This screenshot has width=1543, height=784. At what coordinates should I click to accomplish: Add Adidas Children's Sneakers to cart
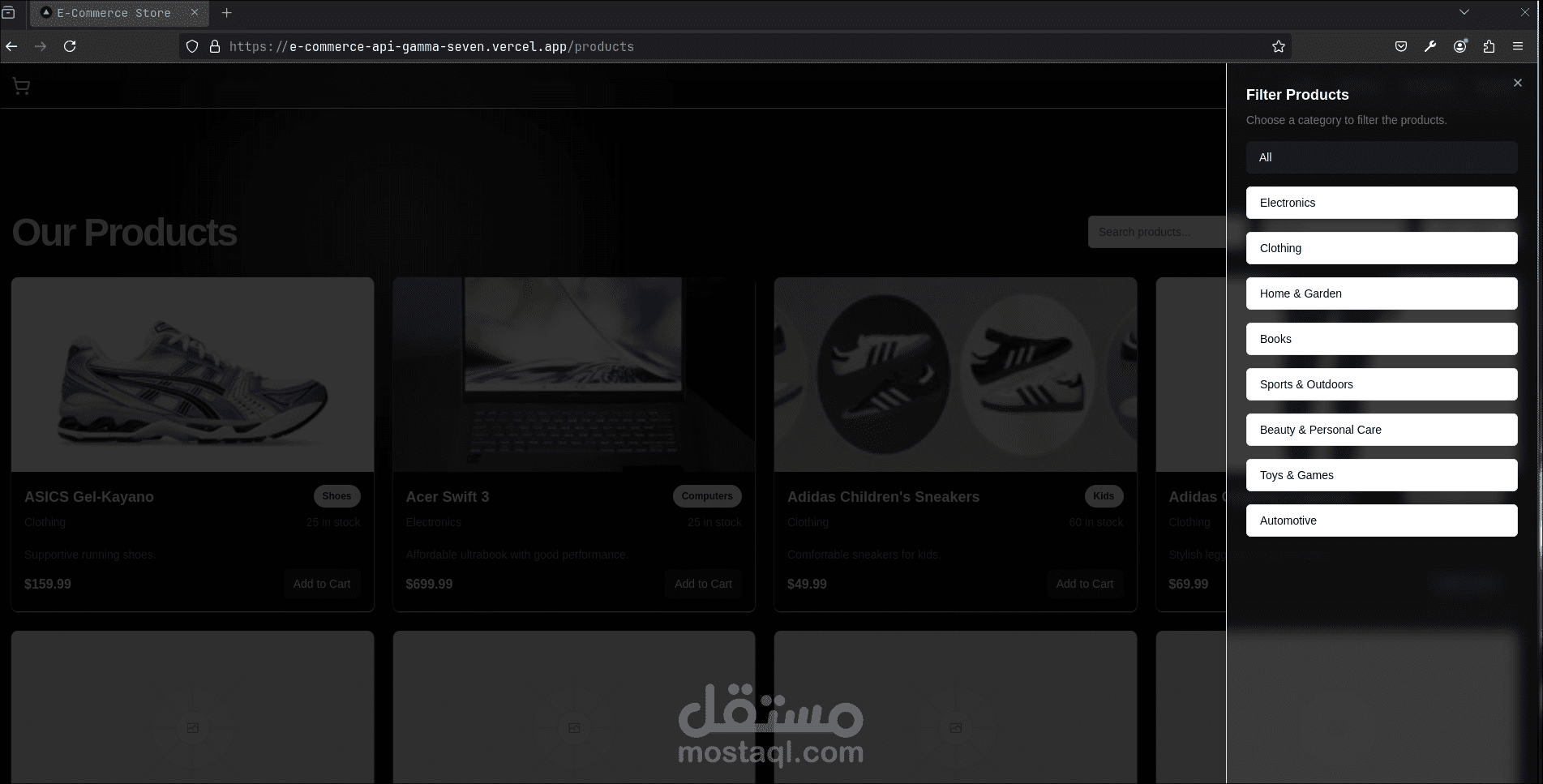(x=1085, y=584)
